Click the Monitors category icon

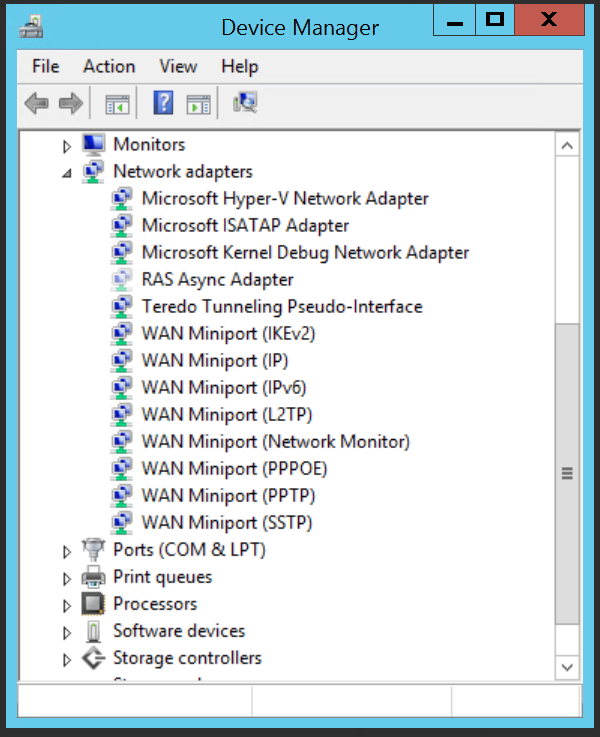(94, 144)
